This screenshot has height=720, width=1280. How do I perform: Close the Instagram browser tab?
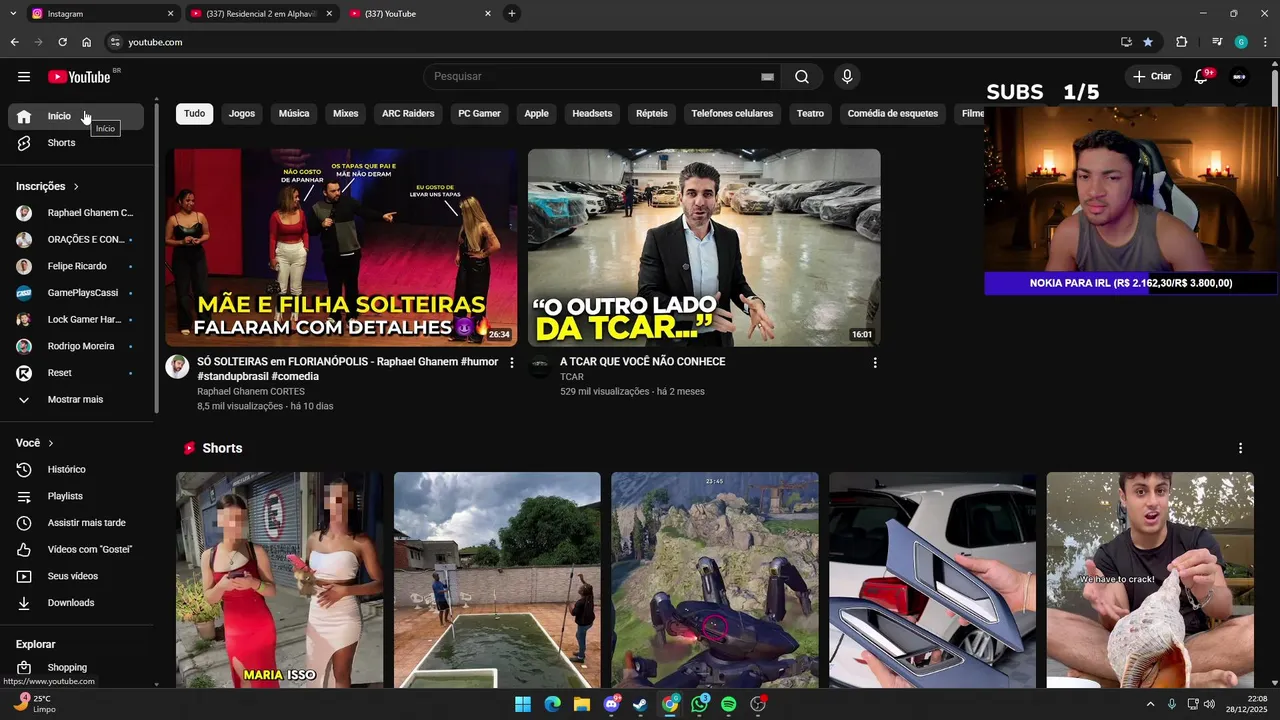click(170, 14)
